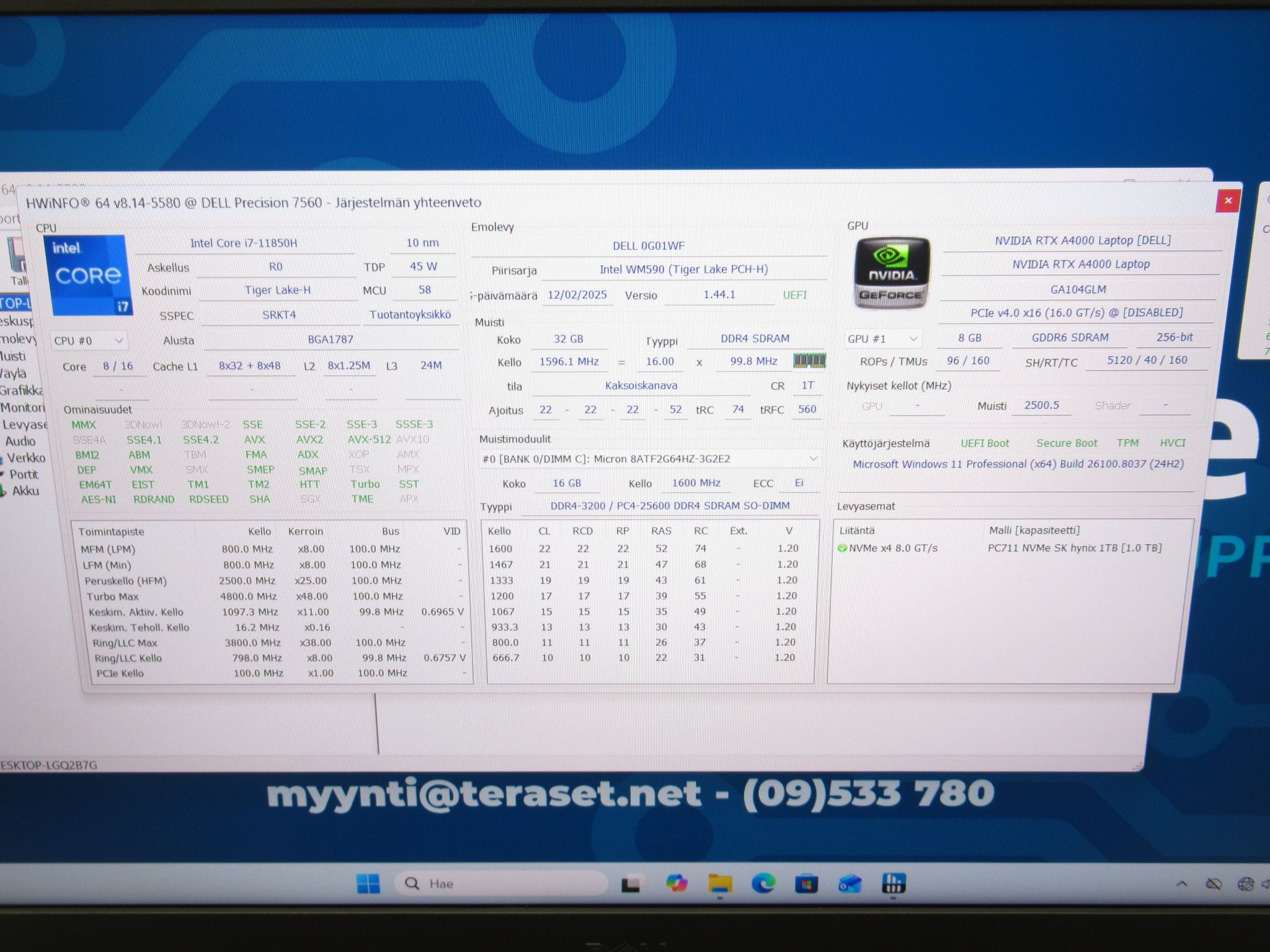Viewport: 1270px width, 952px height.
Task: Open Microsoft Store from the taskbar
Action: [x=806, y=883]
